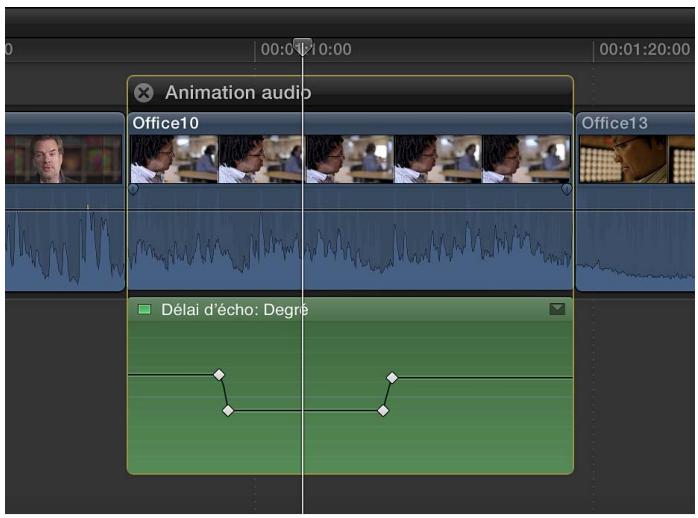
Task: Click the playhead handle in the ruler
Action: click(302, 46)
